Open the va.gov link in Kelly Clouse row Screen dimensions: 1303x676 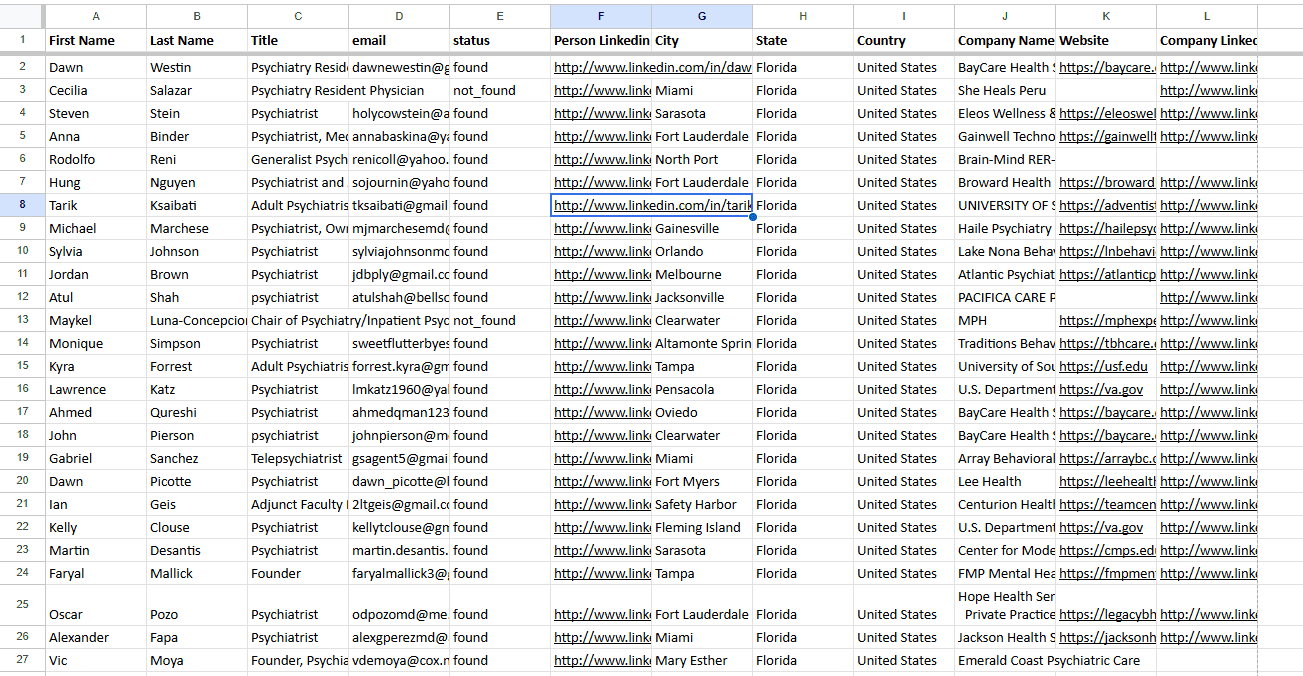click(1101, 528)
